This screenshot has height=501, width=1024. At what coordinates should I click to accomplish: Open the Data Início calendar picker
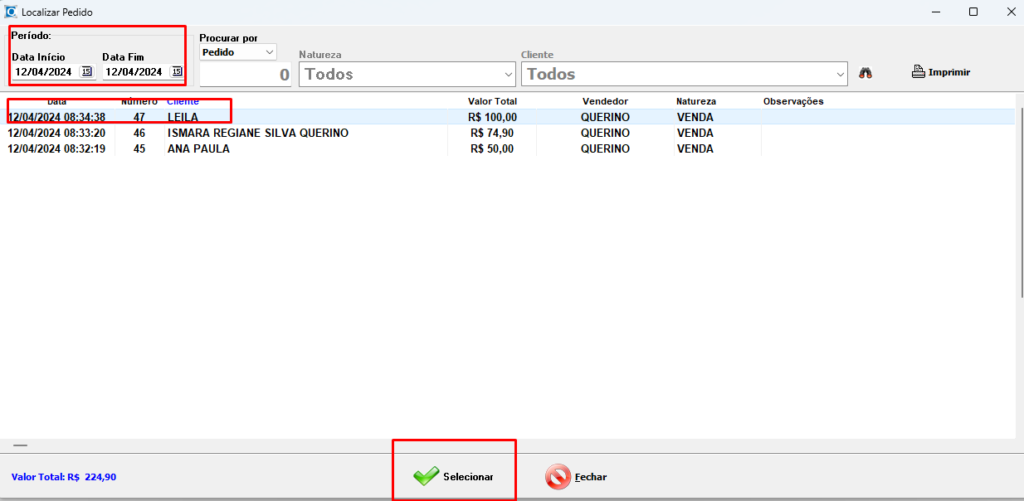pyautogui.click(x=86, y=72)
